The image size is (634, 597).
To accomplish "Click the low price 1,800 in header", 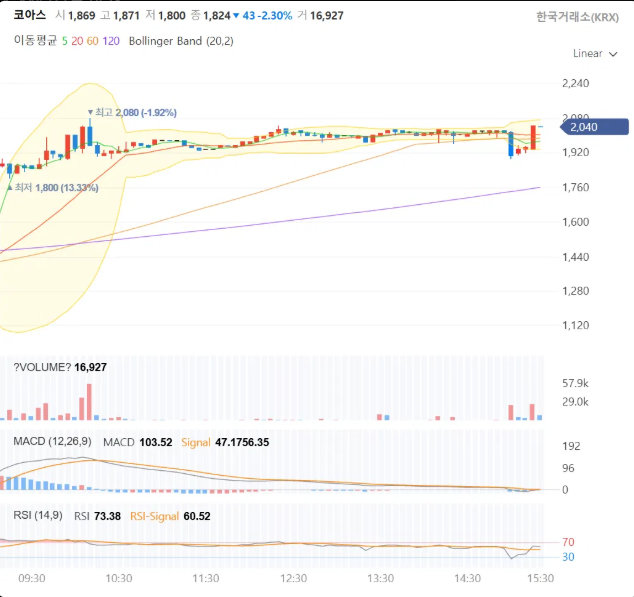I will tap(172, 16).
